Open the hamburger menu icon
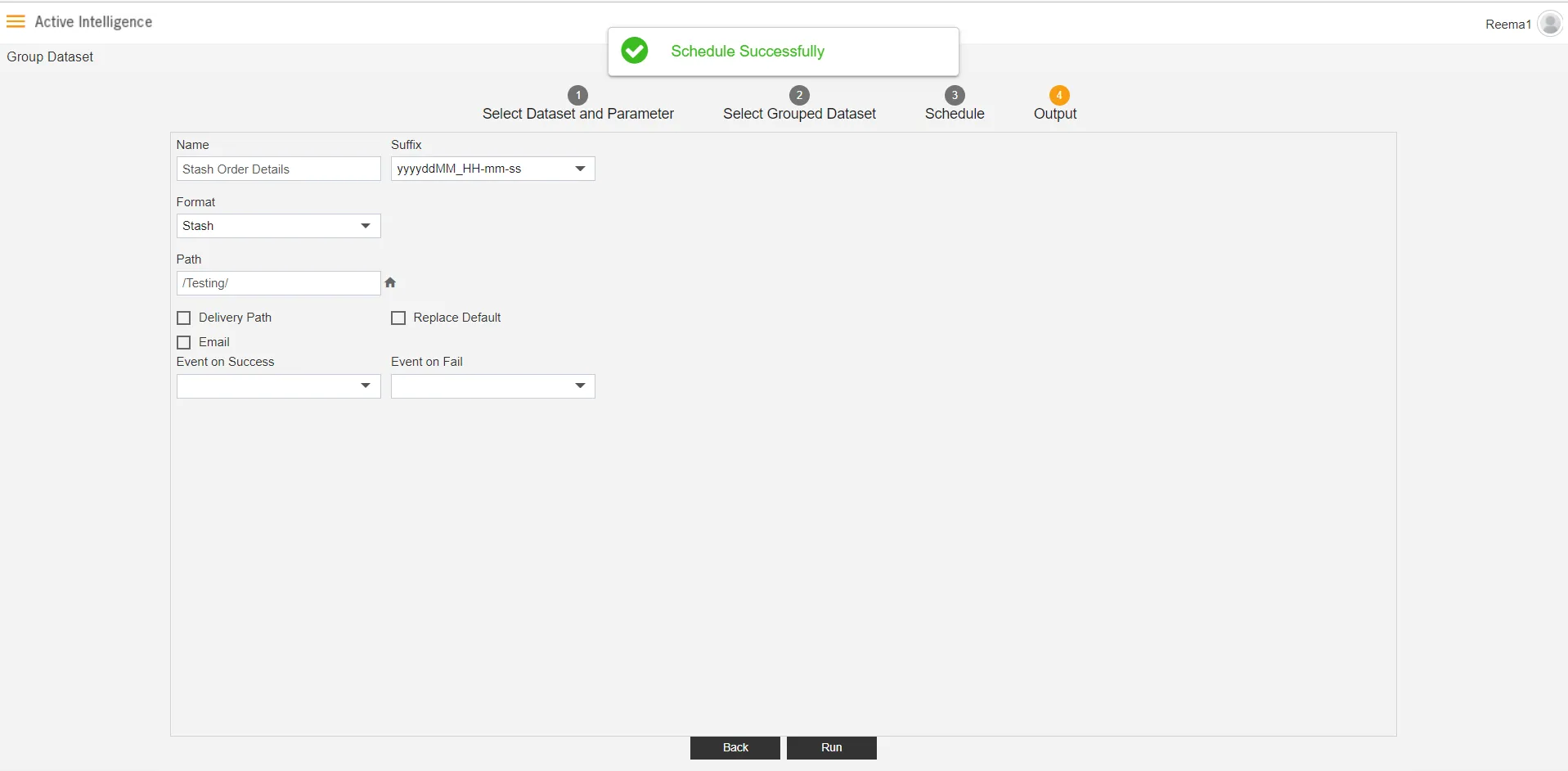 coord(16,22)
